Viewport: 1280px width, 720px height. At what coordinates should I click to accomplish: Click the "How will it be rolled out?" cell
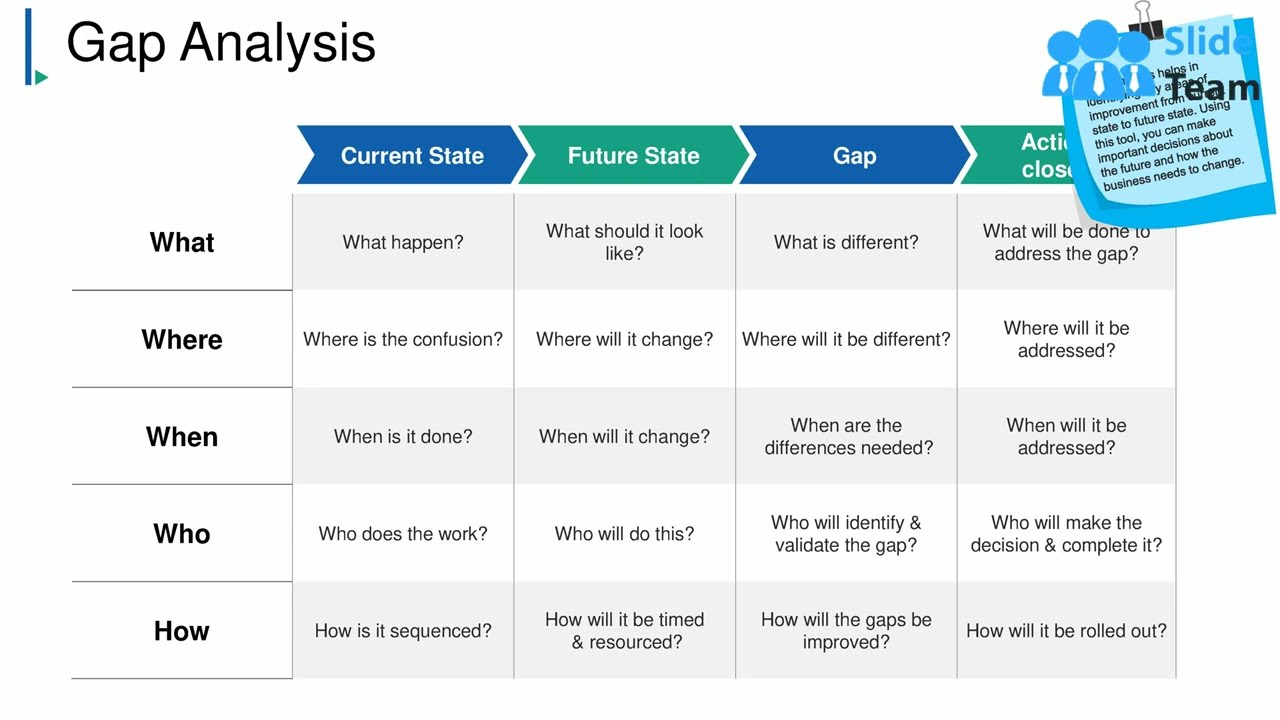click(1066, 631)
